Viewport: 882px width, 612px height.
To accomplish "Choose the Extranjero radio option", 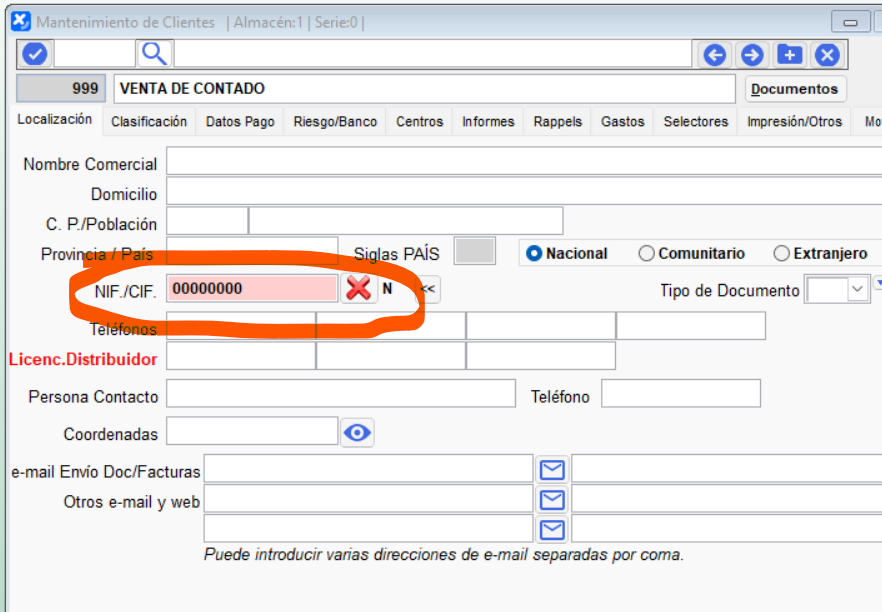I will coord(782,254).
